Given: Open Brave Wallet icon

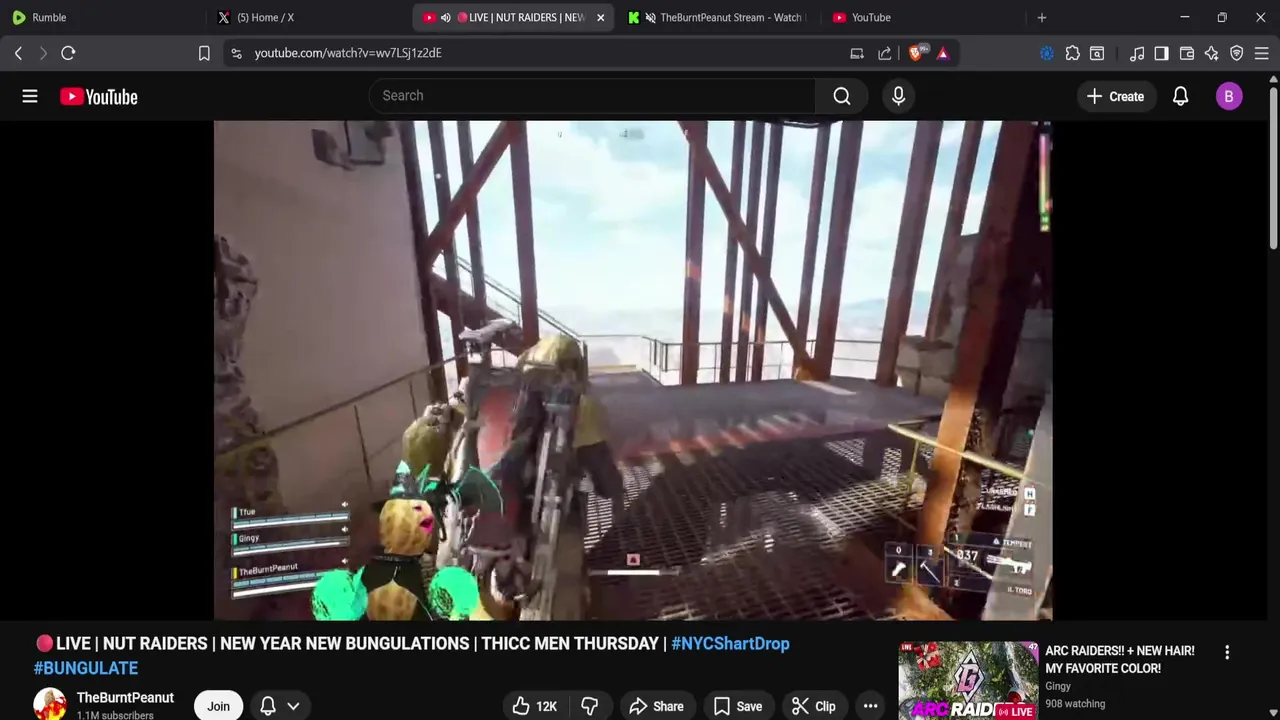Looking at the screenshot, I should [1187, 53].
